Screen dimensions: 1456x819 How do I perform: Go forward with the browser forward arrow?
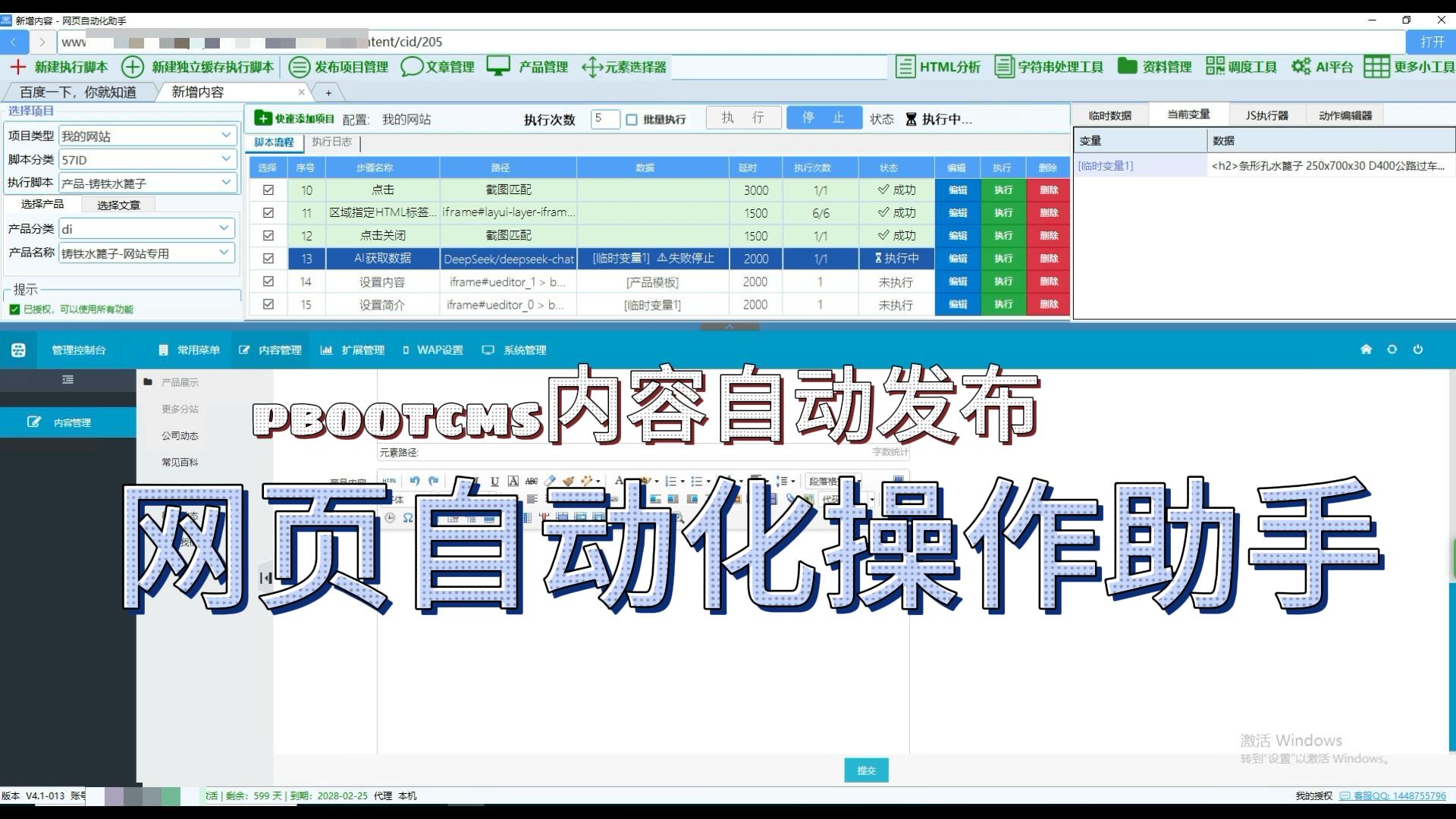pos(42,42)
